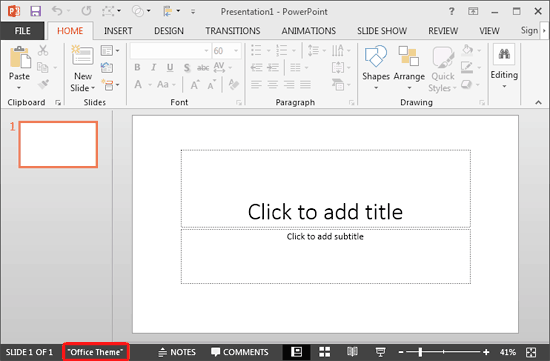The width and height of the screenshot is (550, 361).
Task: Toggle the Comments pane
Action: (x=240, y=352)
